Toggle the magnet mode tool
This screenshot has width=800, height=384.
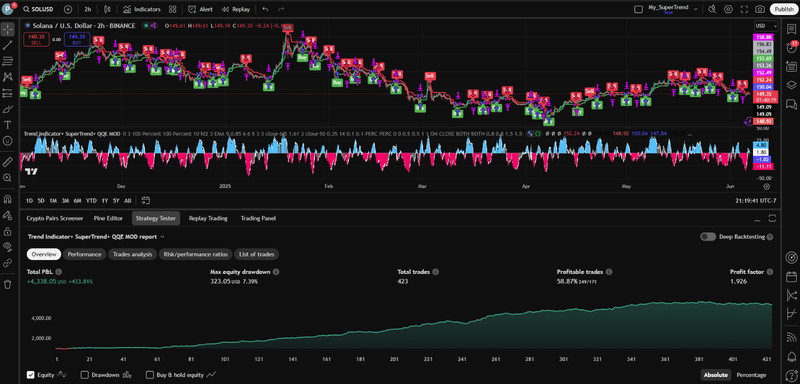tap(8, 199)
